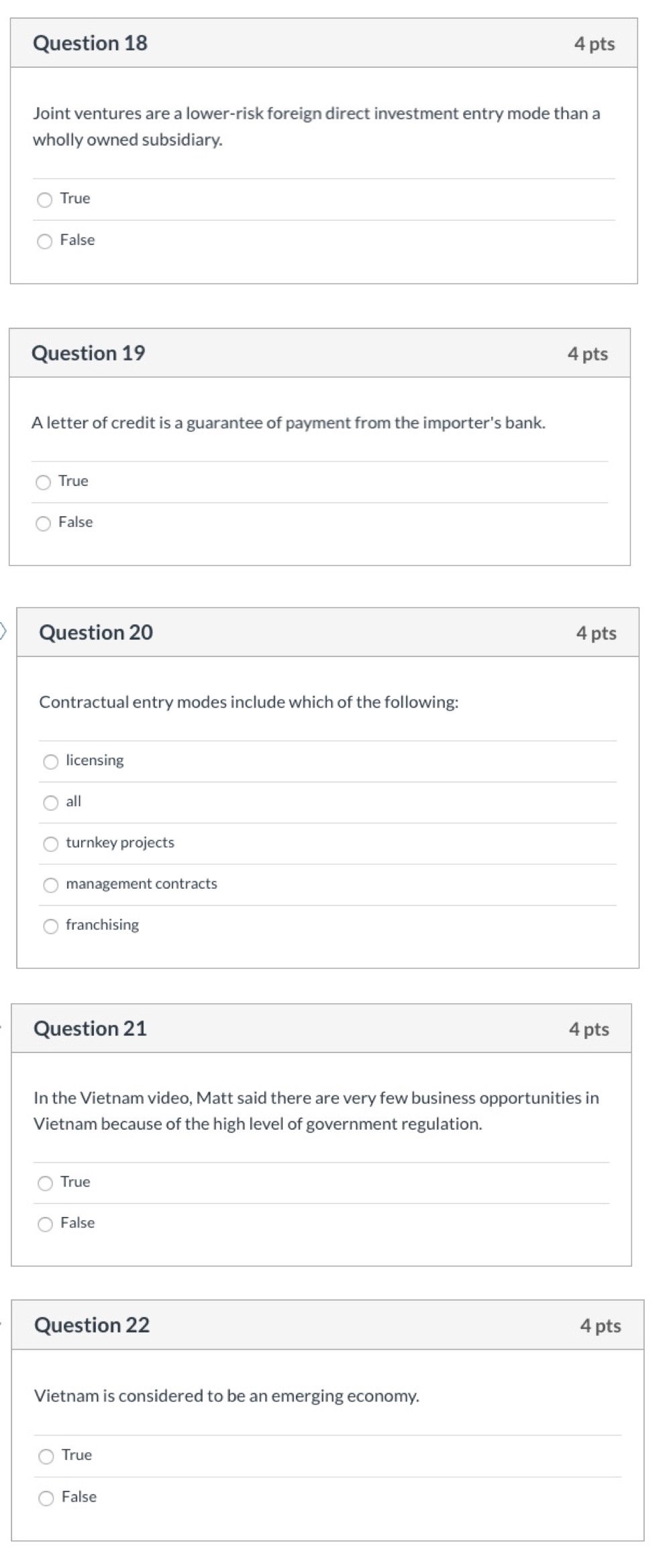Image resolution: width=671 pixels, height=1568 pixels.
Task: Select False for Question 21
Action: coord(44,1223)
